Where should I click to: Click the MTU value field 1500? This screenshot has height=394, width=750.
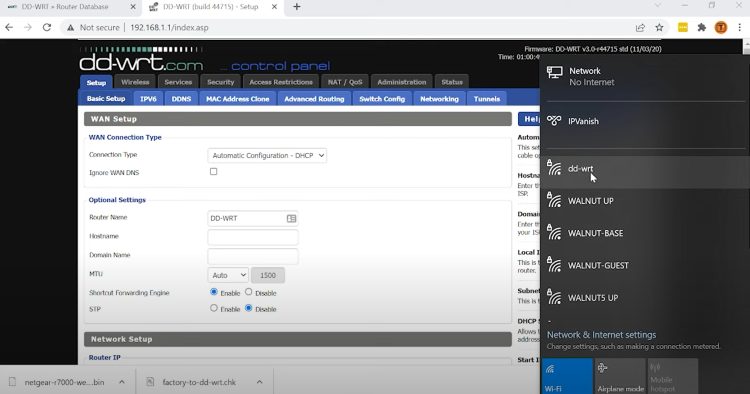[x=268, y=275]
